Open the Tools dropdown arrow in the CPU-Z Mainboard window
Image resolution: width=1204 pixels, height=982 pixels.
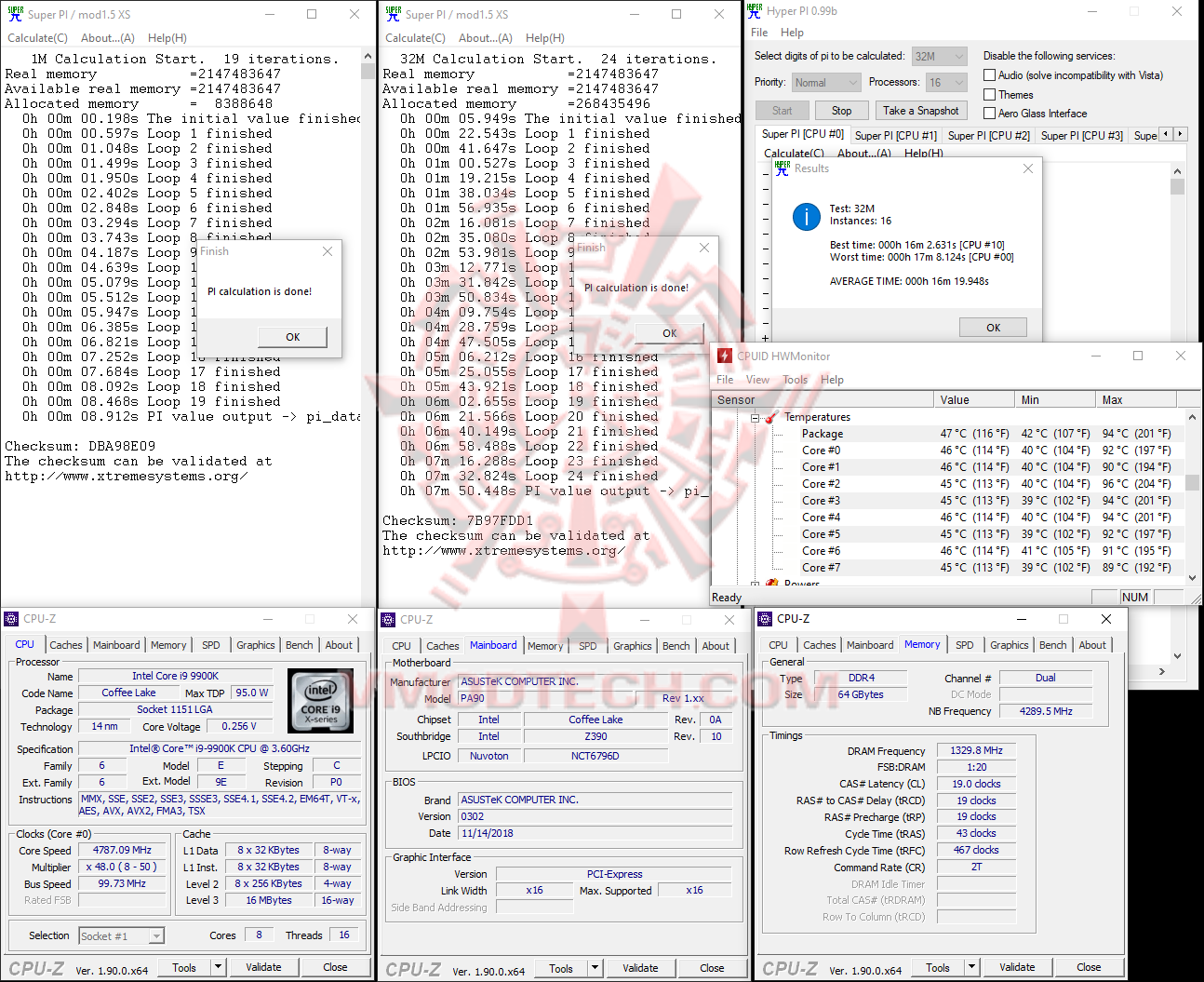point(595,968)
